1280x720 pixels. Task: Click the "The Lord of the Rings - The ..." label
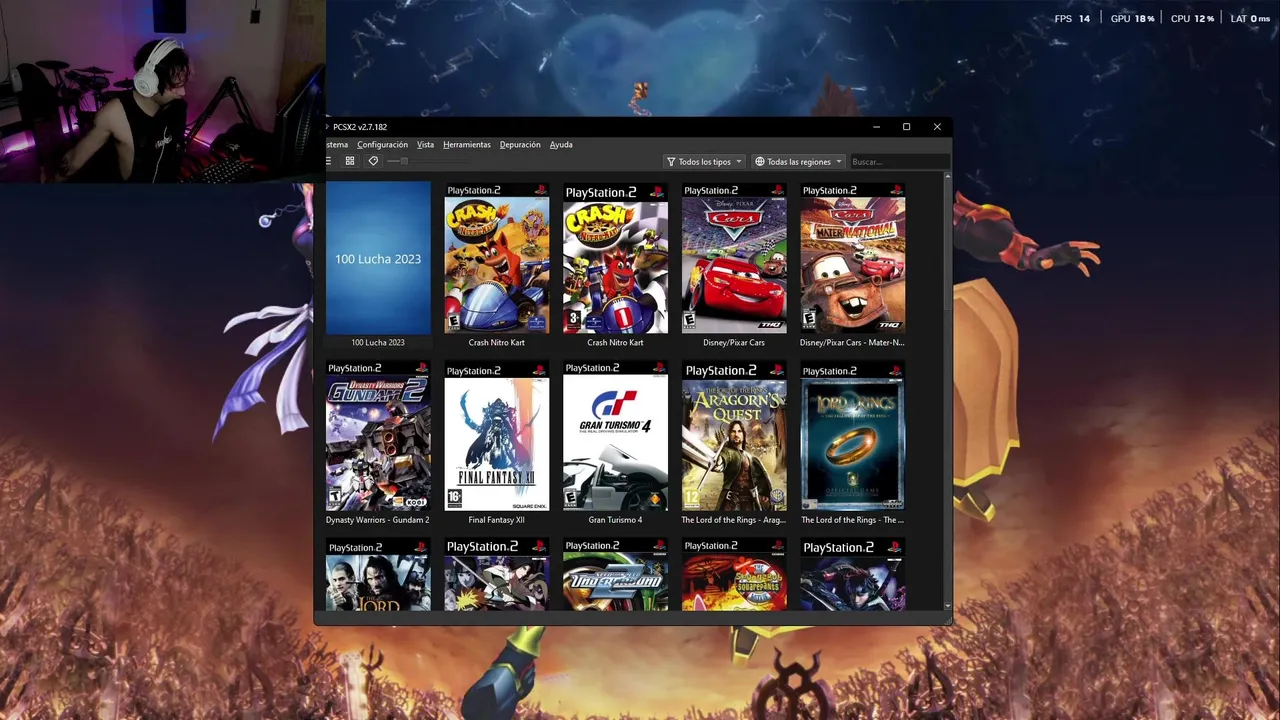(853, 520)
